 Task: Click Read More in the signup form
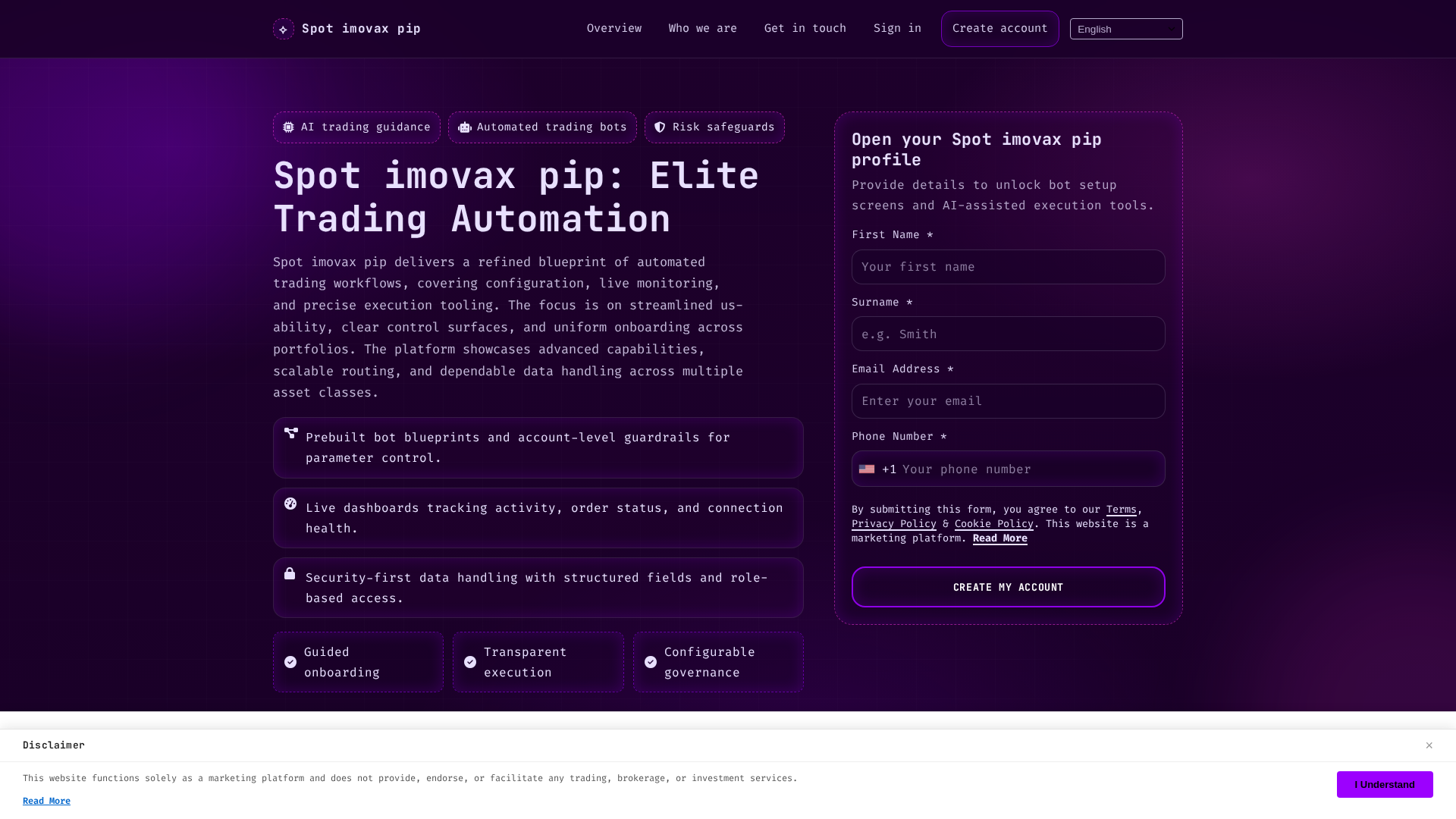click(x=1000, y=538)
